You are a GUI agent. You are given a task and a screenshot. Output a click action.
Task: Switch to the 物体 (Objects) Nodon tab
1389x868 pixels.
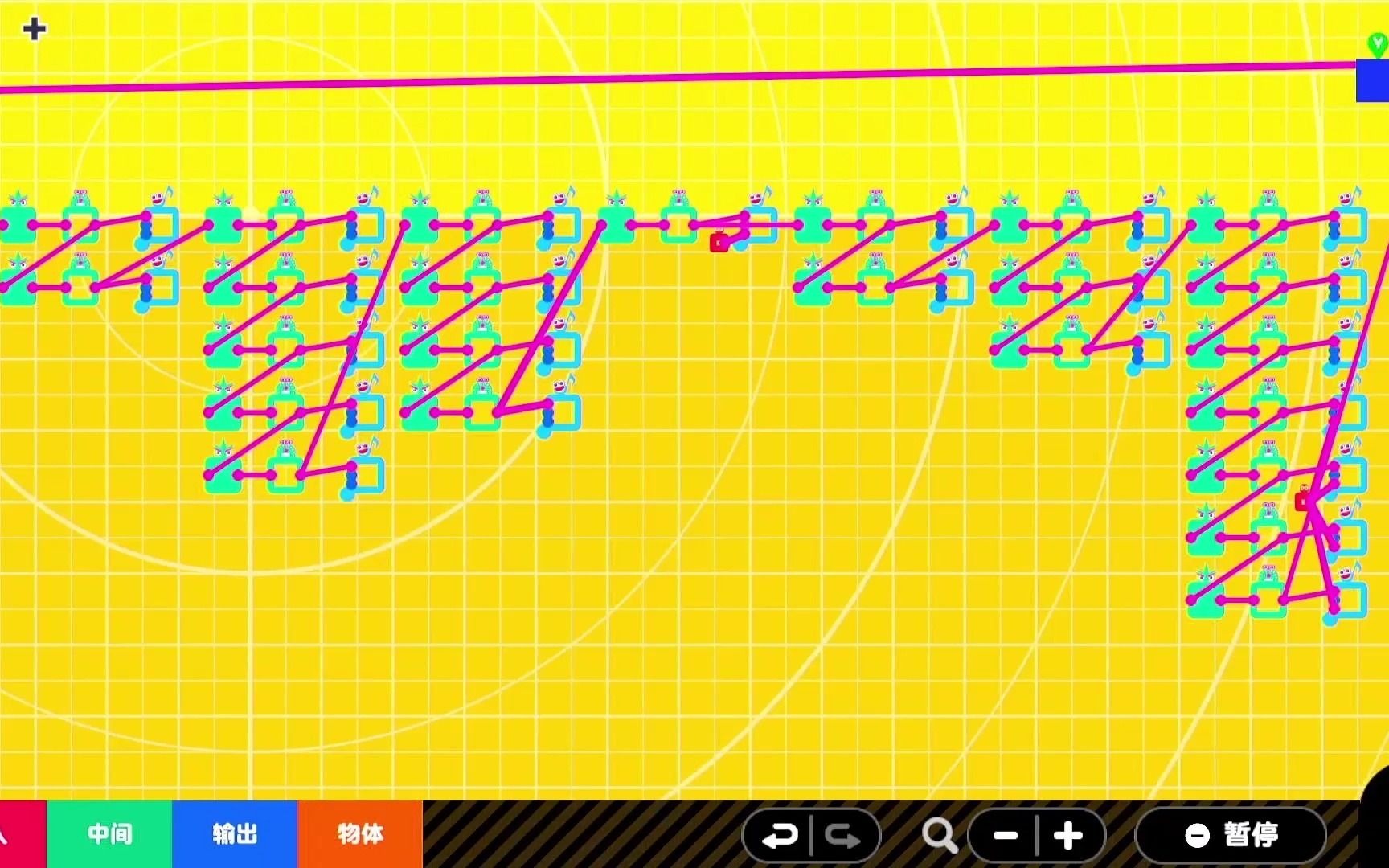pyautogui.click(x=360, y=834)
